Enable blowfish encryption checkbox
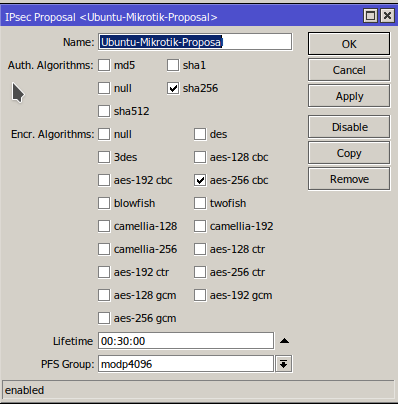 coord(104,203)
